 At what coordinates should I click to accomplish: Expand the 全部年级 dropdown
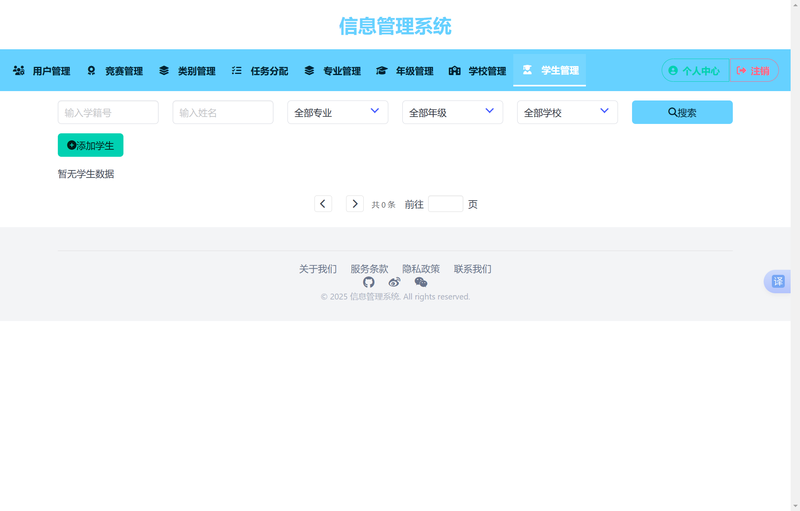pos(453,112)
